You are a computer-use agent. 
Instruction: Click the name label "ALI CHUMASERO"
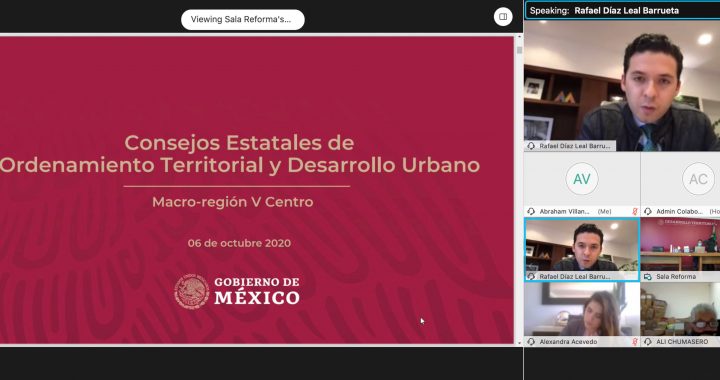[682, 342]
